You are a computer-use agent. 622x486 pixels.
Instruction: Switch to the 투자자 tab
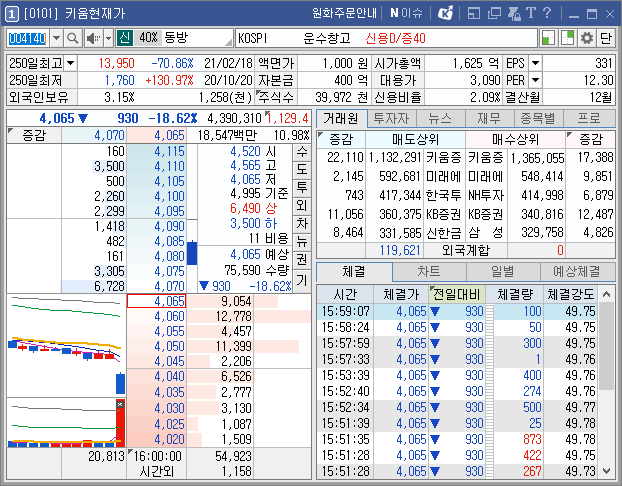[x=392, y=119]
